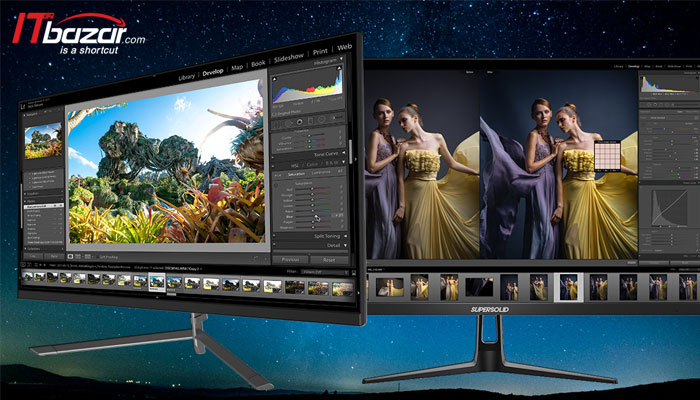Click the Before label on right monitor

click(x=470, y=72)
